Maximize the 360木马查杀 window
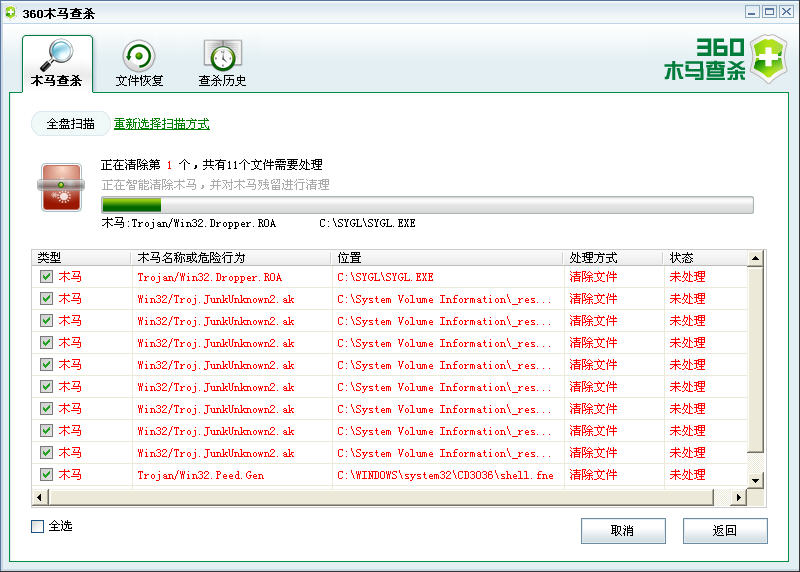 tap(769, 12)
